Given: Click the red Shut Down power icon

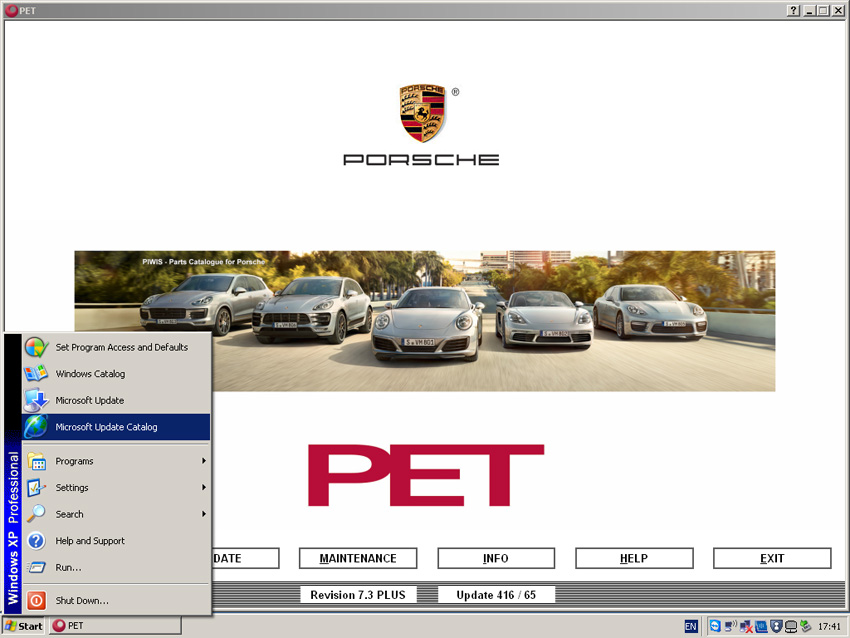Looking at the screenshot, I should (x=36, y=601).
